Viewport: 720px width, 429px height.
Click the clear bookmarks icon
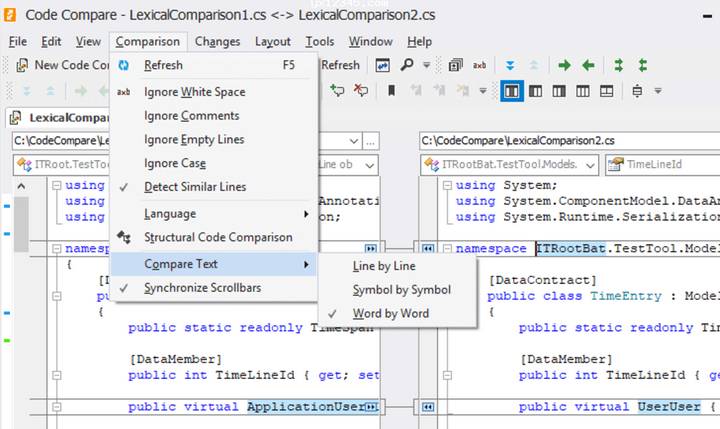[463, 90]
